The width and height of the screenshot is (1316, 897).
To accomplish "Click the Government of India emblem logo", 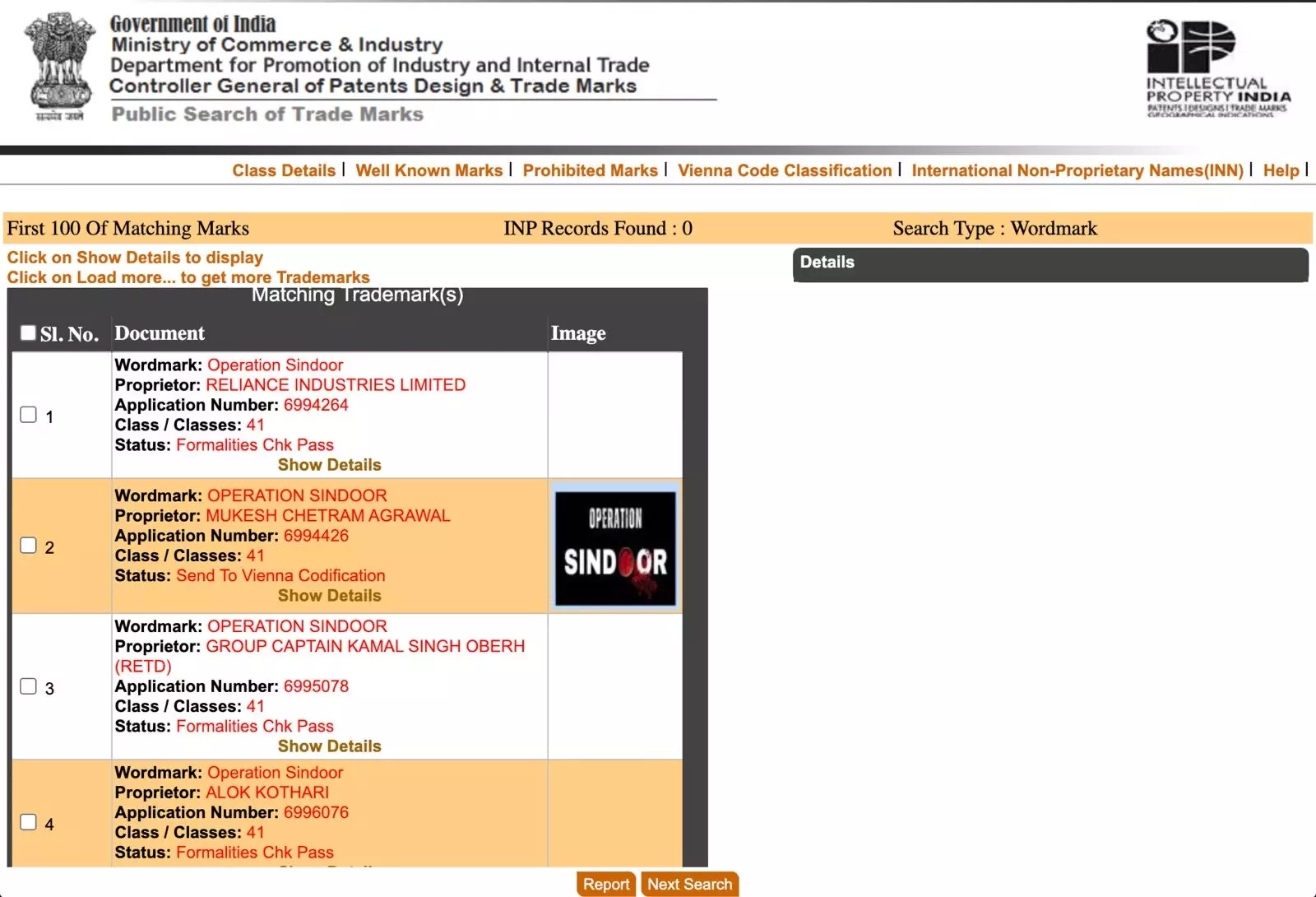I will [59, 66].
